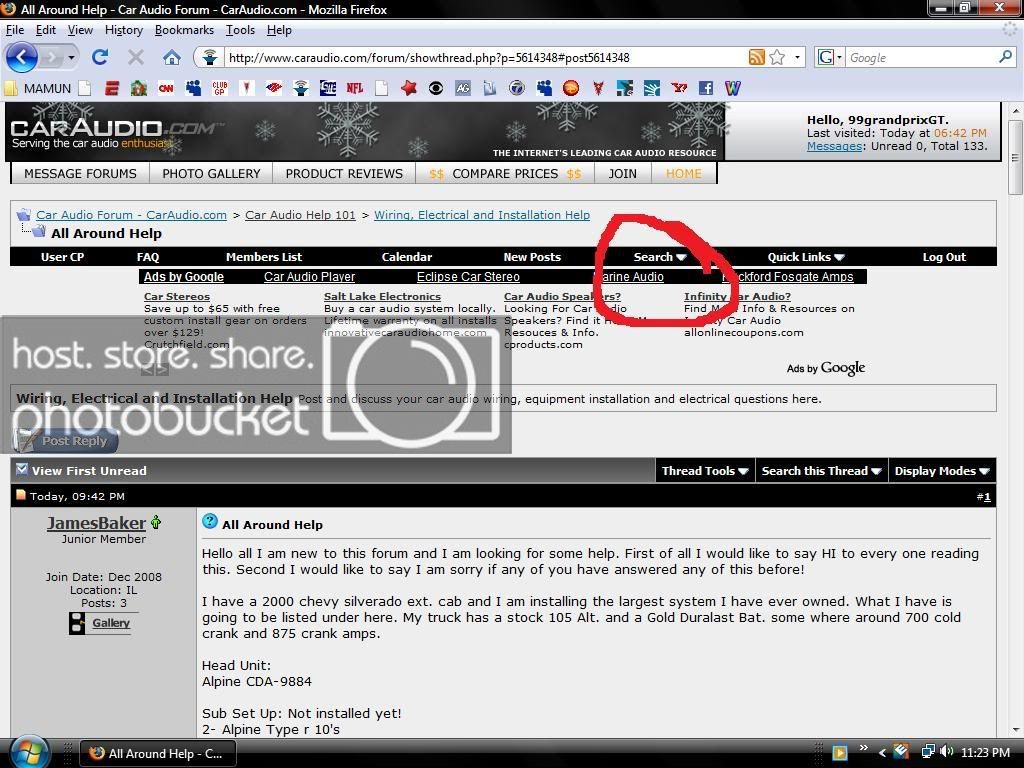This screenshot has width=1024, height=768.
Task: Open the CNN bookmark icon
Action: 166,88
